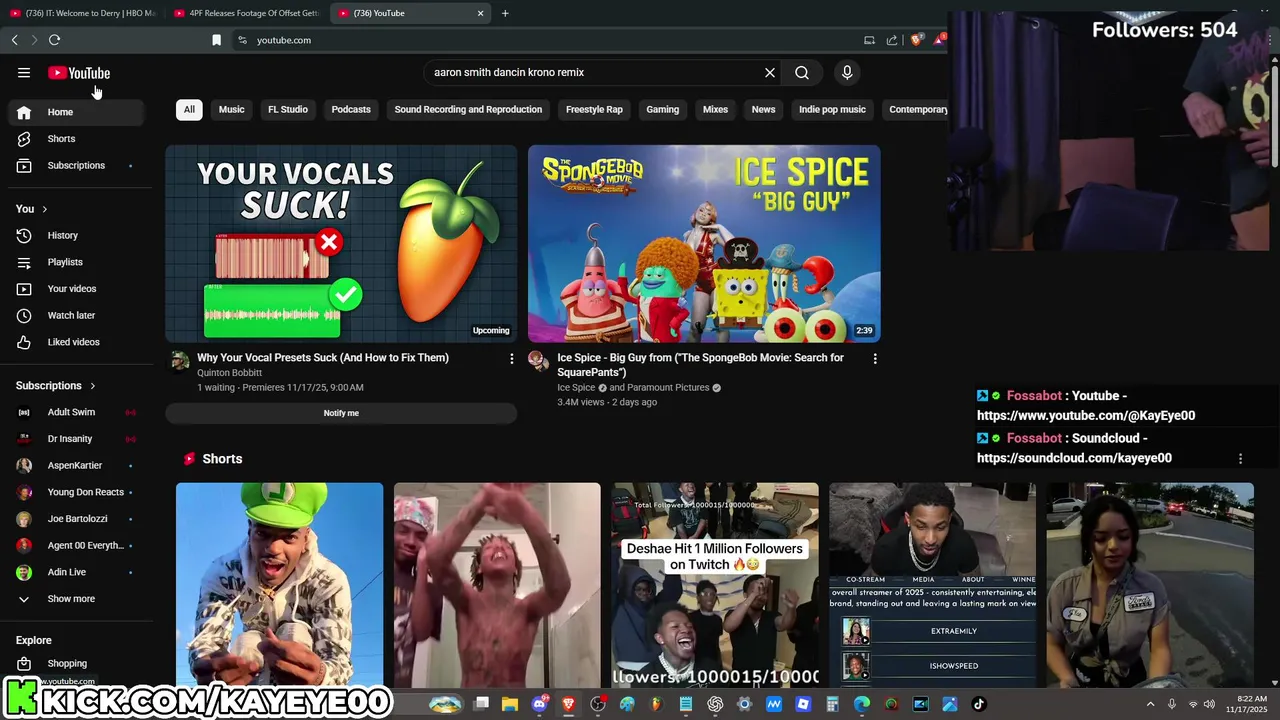Open options for Vocal Presets video

point(512,358)
